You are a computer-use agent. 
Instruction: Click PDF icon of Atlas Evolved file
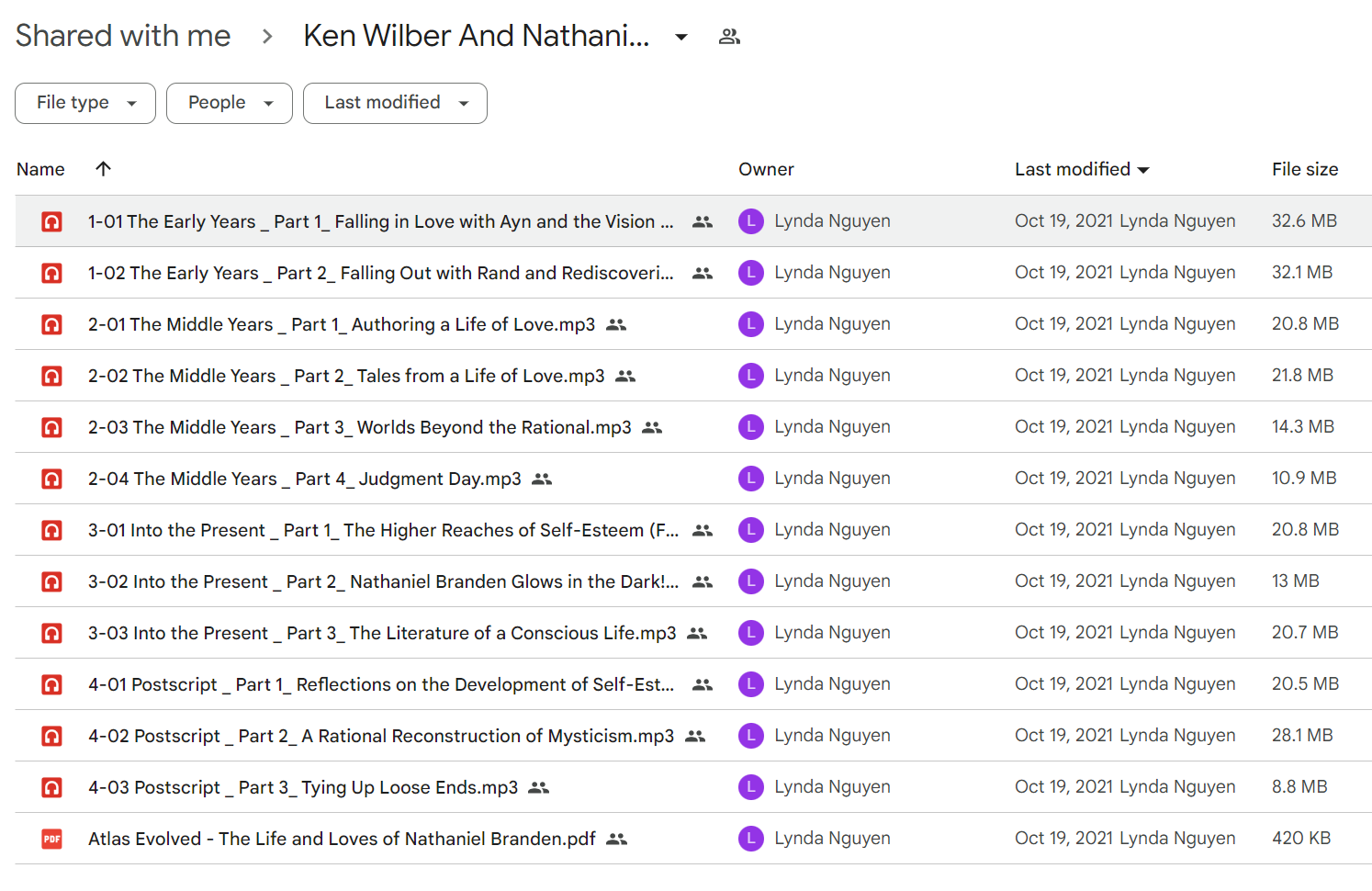[x=52, y=839]
